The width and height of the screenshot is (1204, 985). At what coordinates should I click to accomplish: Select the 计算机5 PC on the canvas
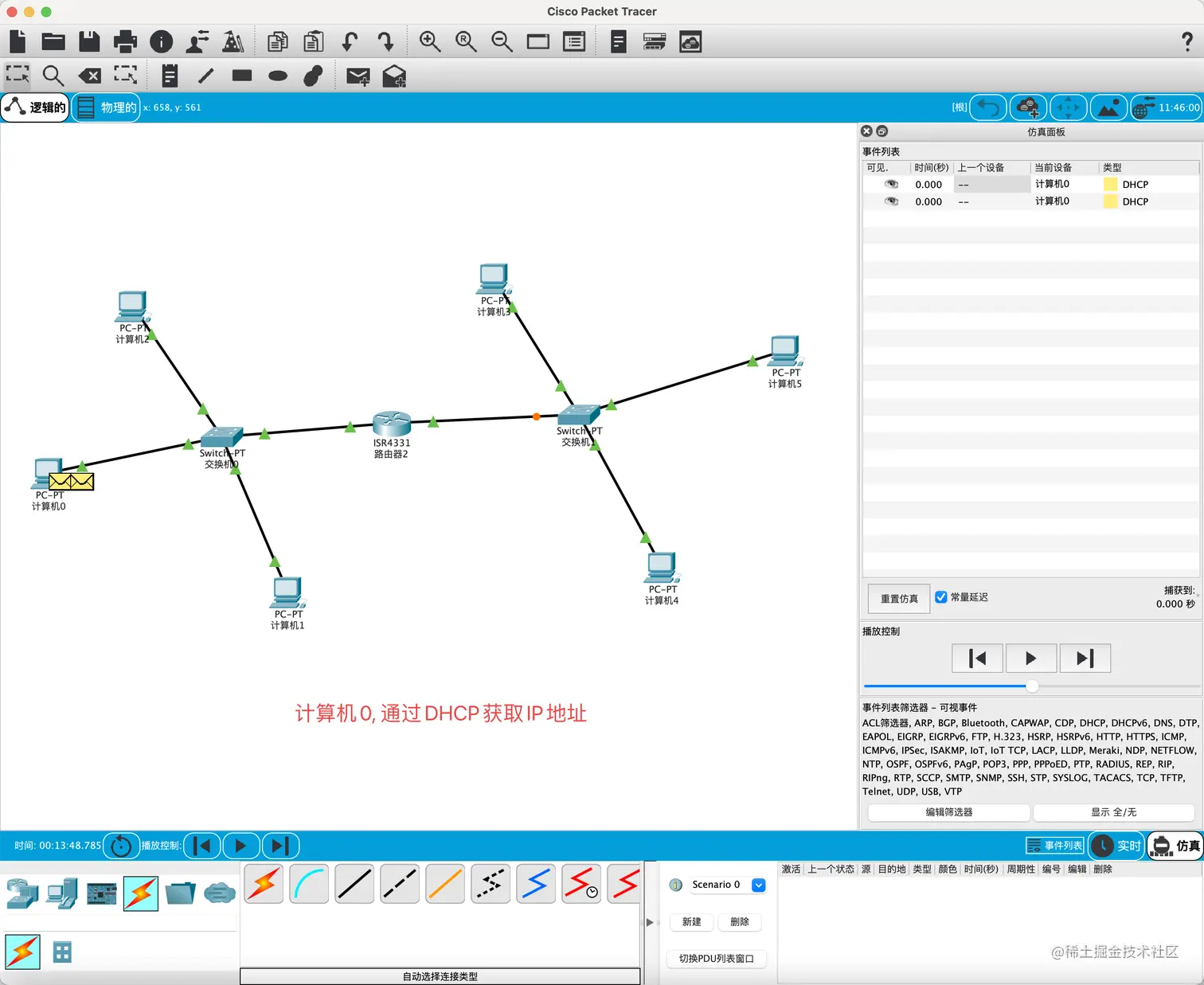(785, 351)
